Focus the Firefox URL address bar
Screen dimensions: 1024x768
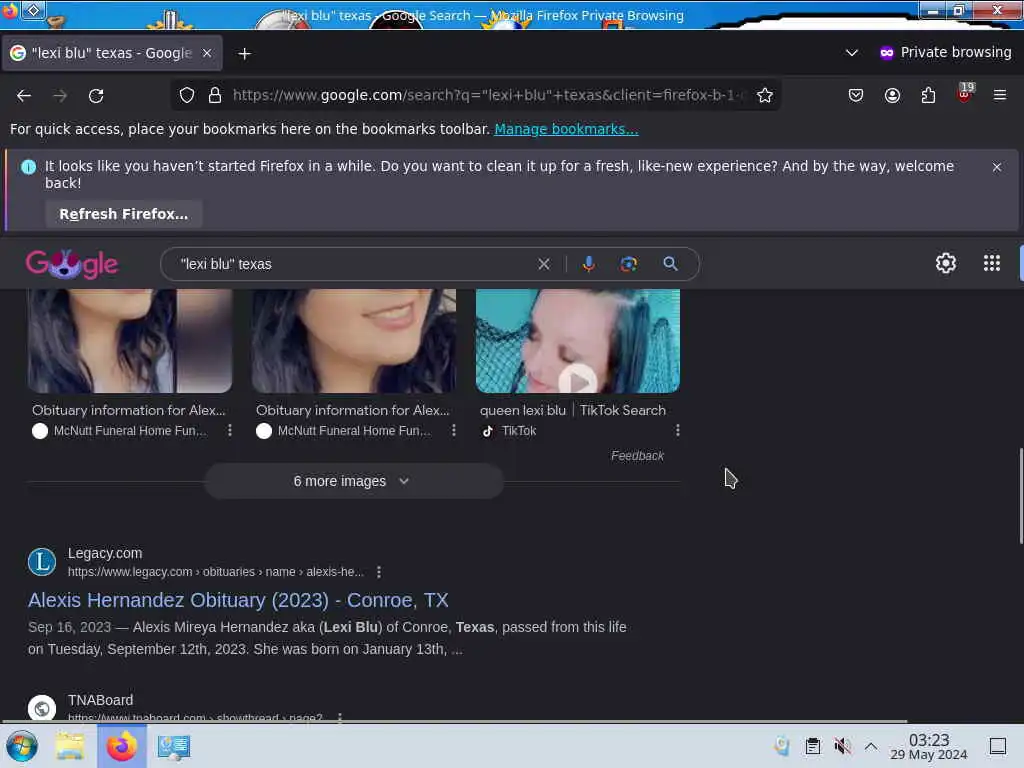488,95
